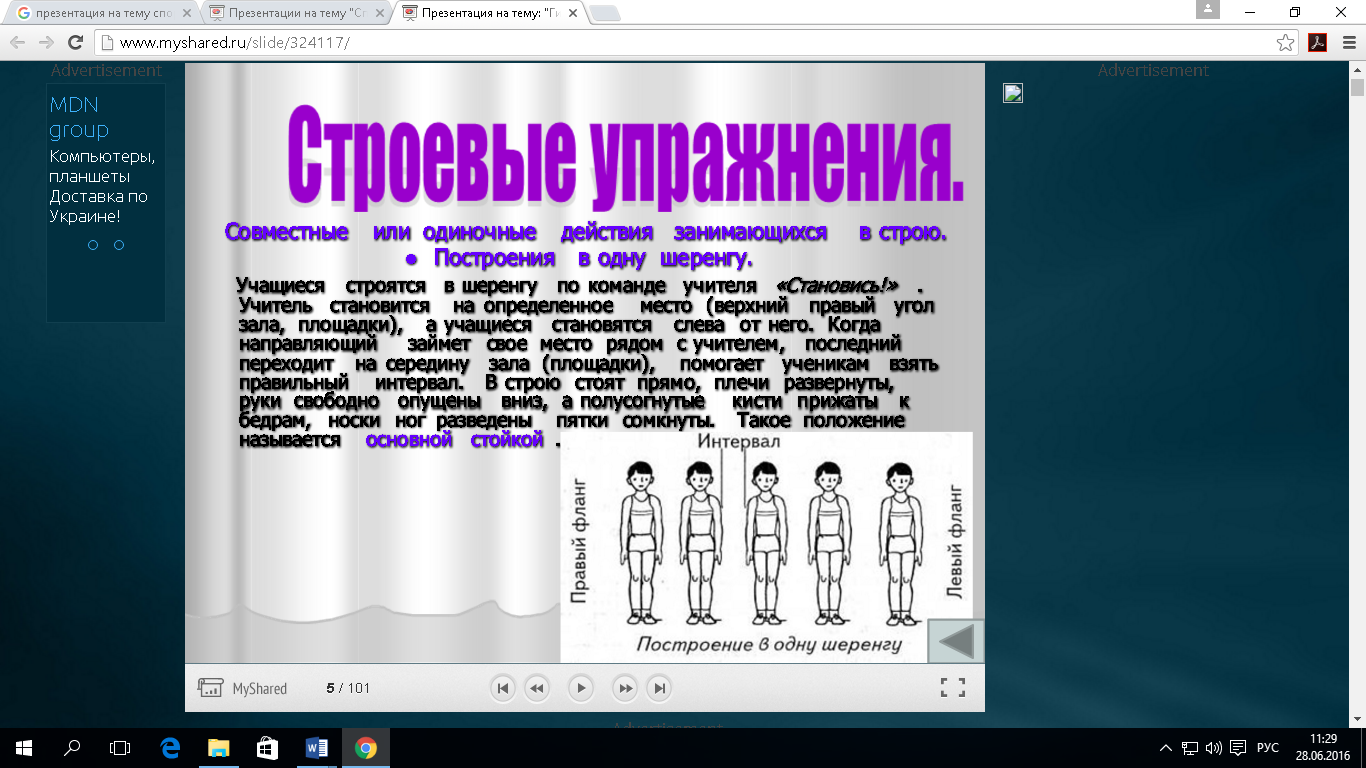The height and width of the screenshot is (768, 1366).
Task: Switch to the second presentations tab
Action: click(x=292, y=13)
